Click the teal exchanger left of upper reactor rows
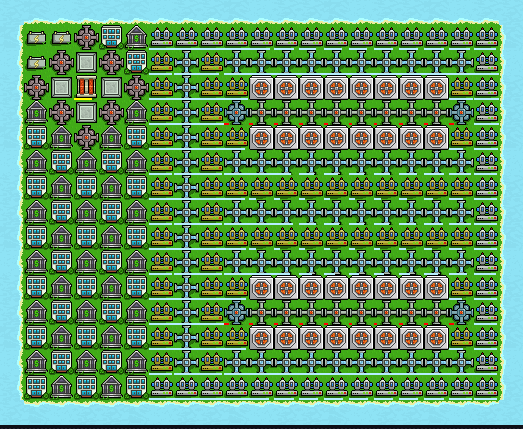This screenshot has width=523, height=429. point(236,112)
